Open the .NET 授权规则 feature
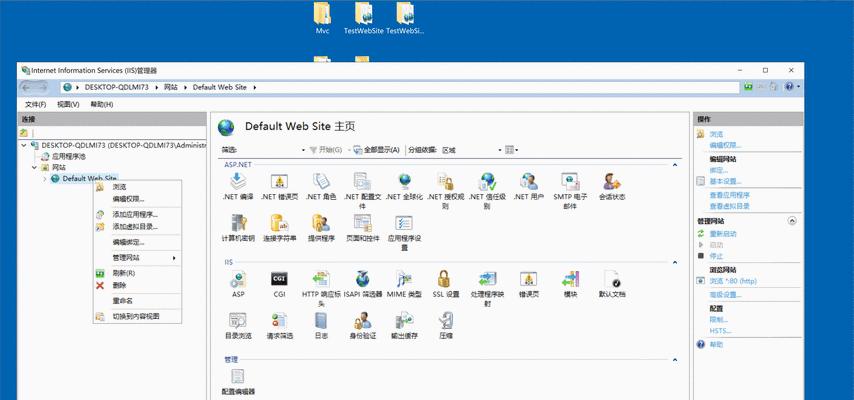Image resolution: width=854 pixels, height=400 pixels. pos(446,191)
